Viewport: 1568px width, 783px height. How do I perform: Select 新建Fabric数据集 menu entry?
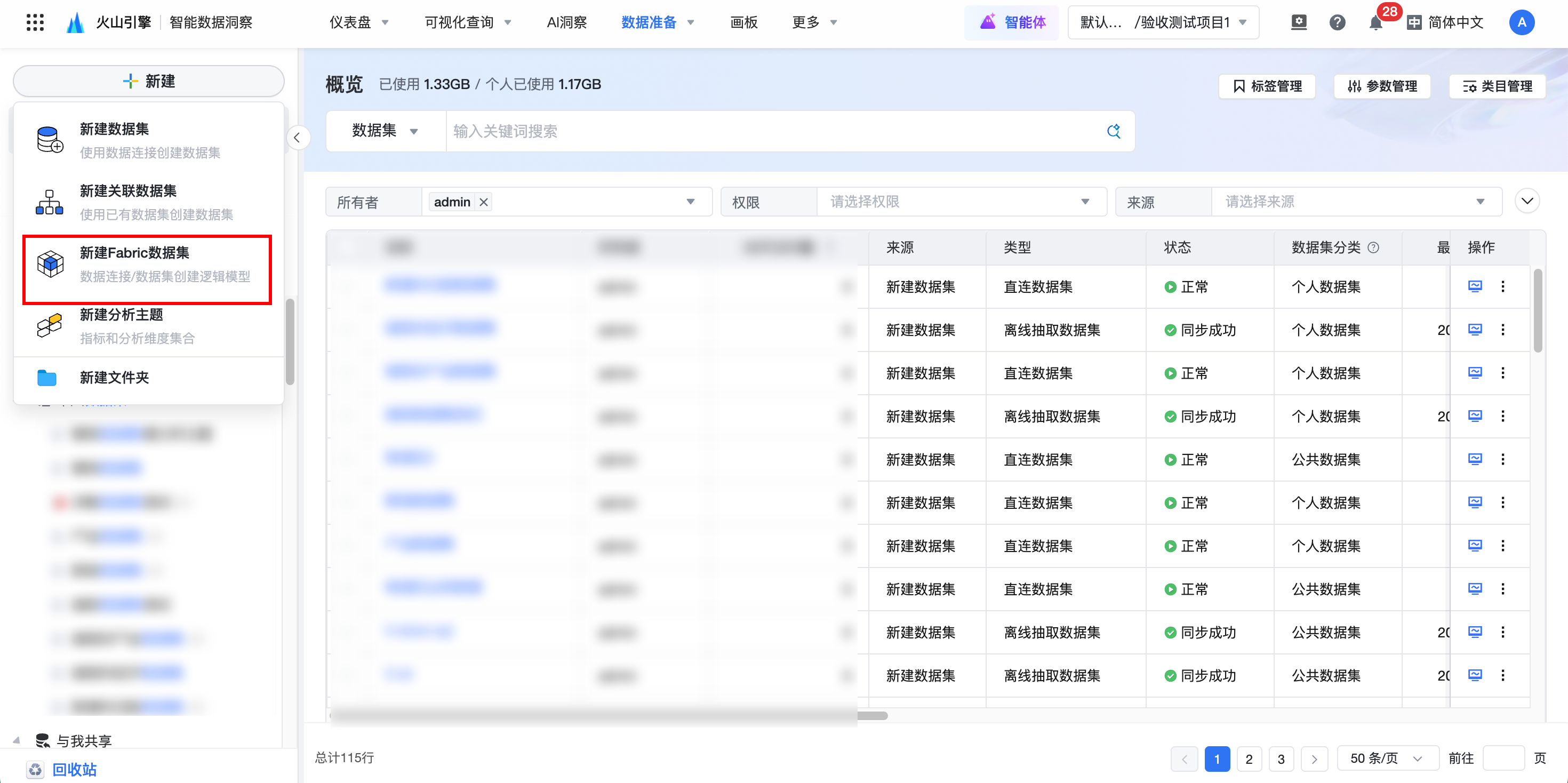pyautogui.click(x=147, y=263)
